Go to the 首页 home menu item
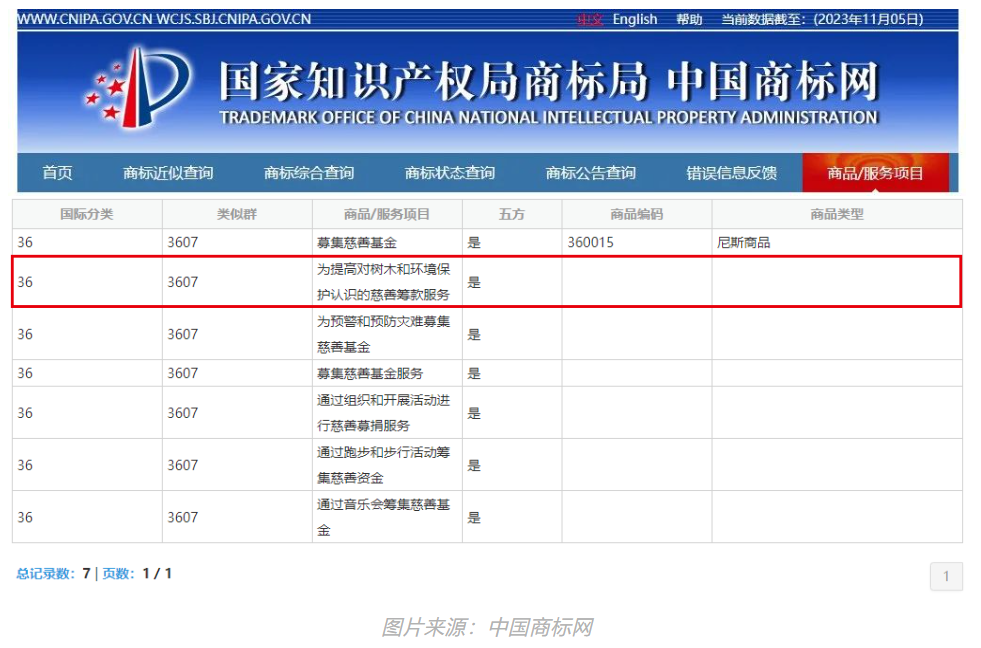 [56, 172]
